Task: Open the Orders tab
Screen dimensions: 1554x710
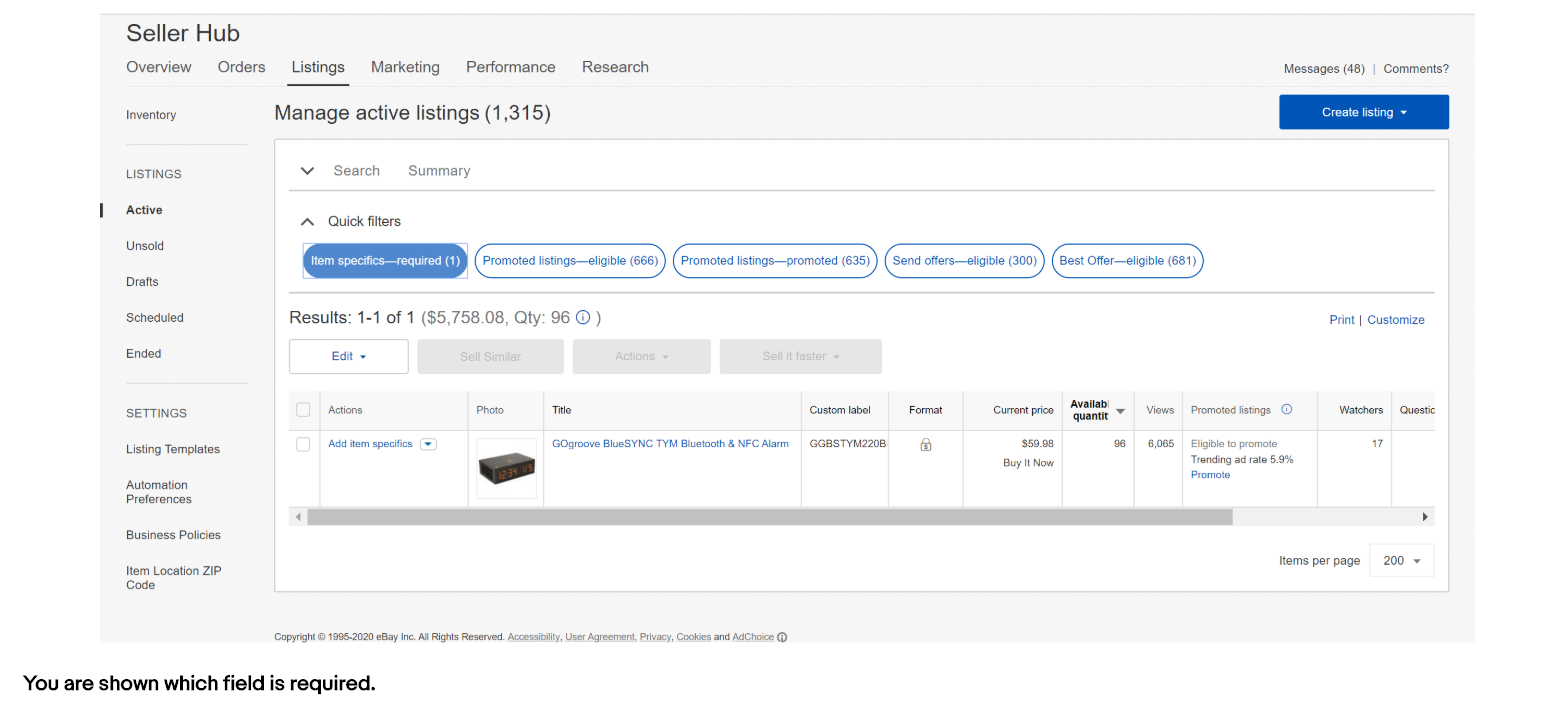Action: 241,67
